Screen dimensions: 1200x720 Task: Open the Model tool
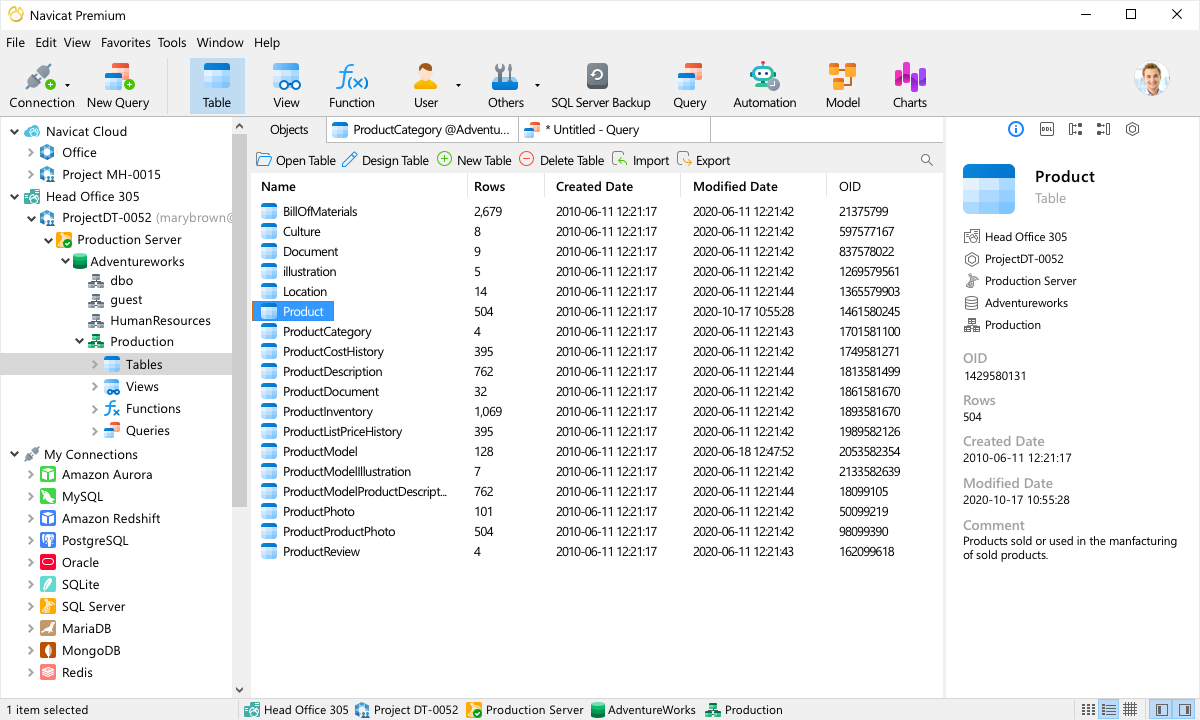coord(842,84)
